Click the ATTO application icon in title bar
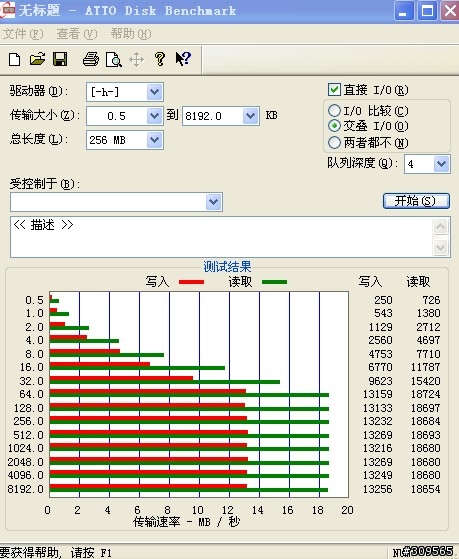This screenshot has width=459, height=559. click(7, 10)
